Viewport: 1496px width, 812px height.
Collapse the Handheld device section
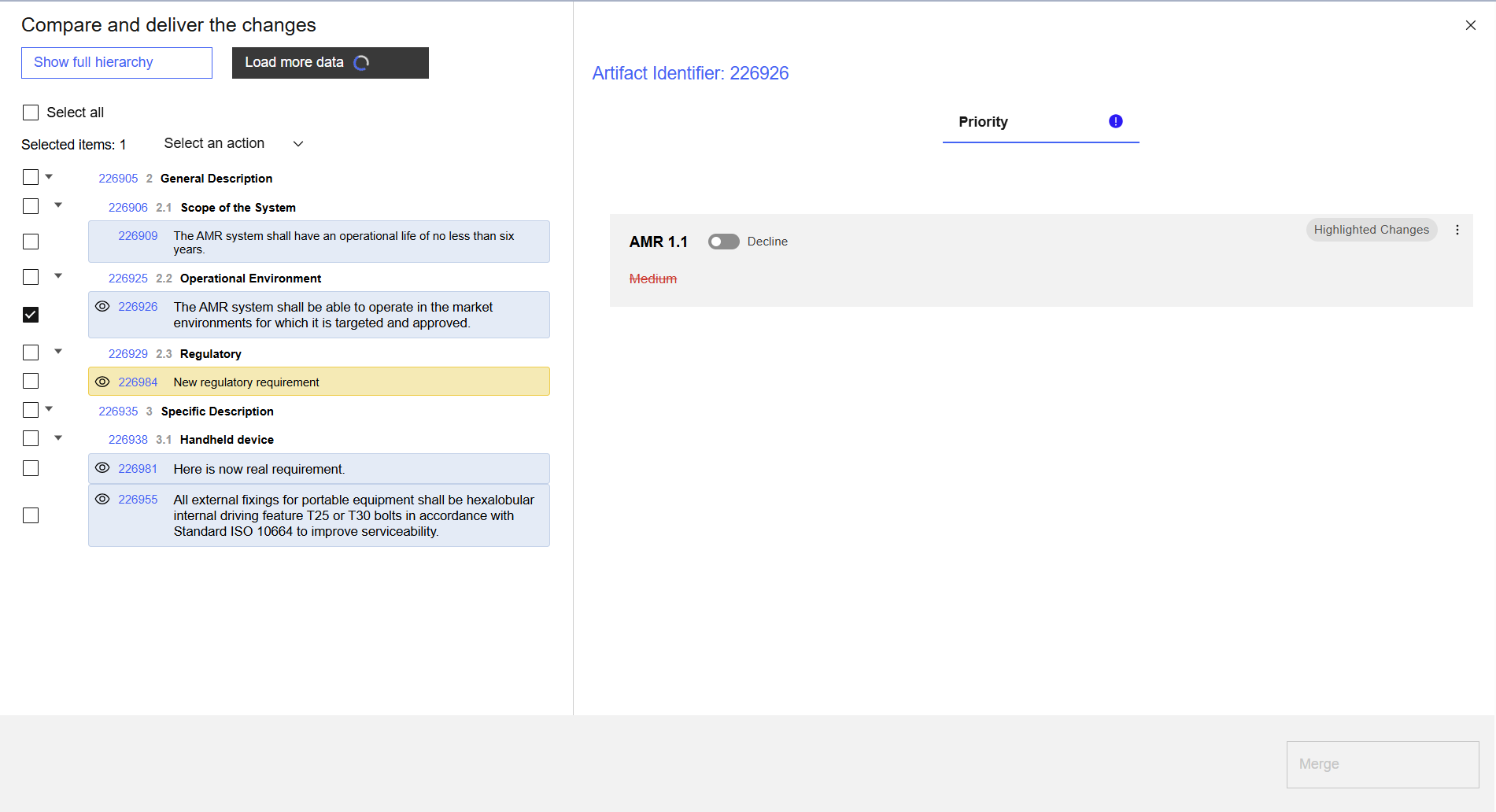click(58, 438)
